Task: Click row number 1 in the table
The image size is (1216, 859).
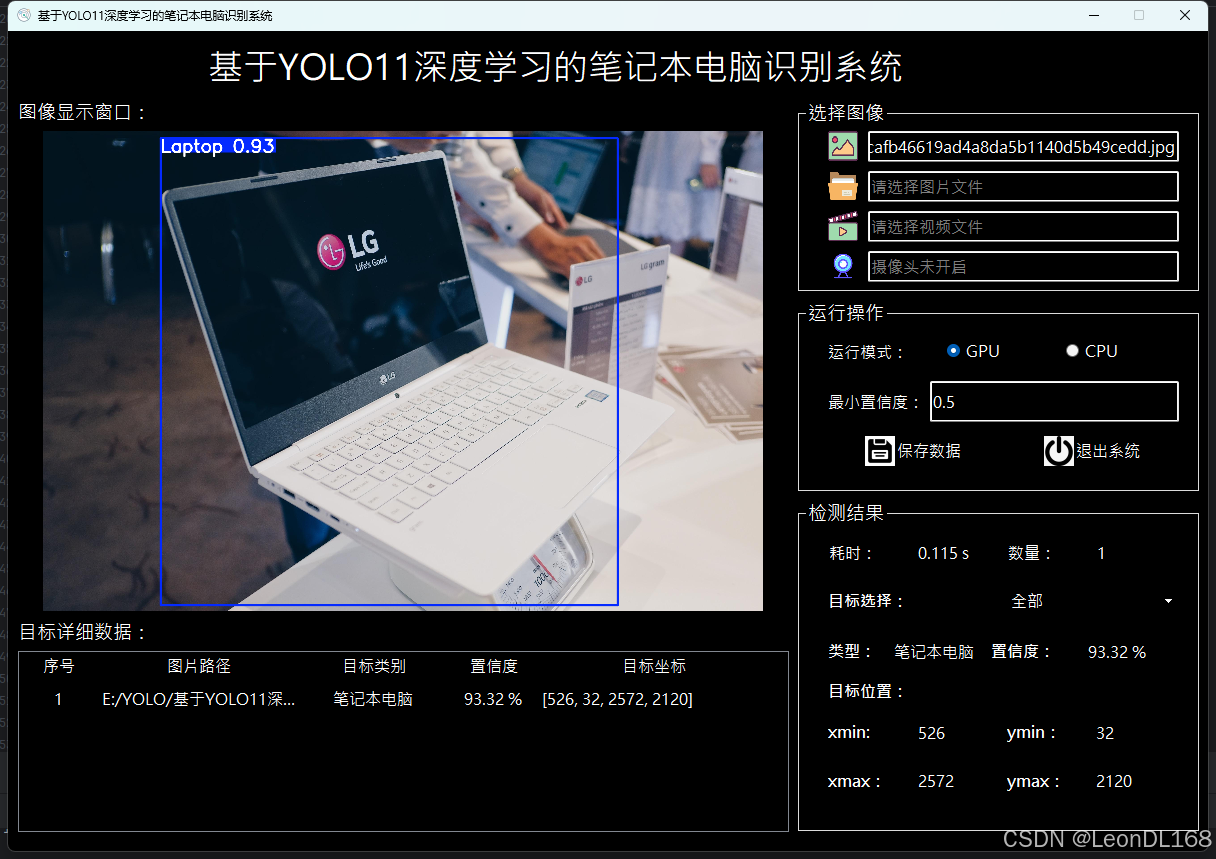Action: [x=58, y=699]
